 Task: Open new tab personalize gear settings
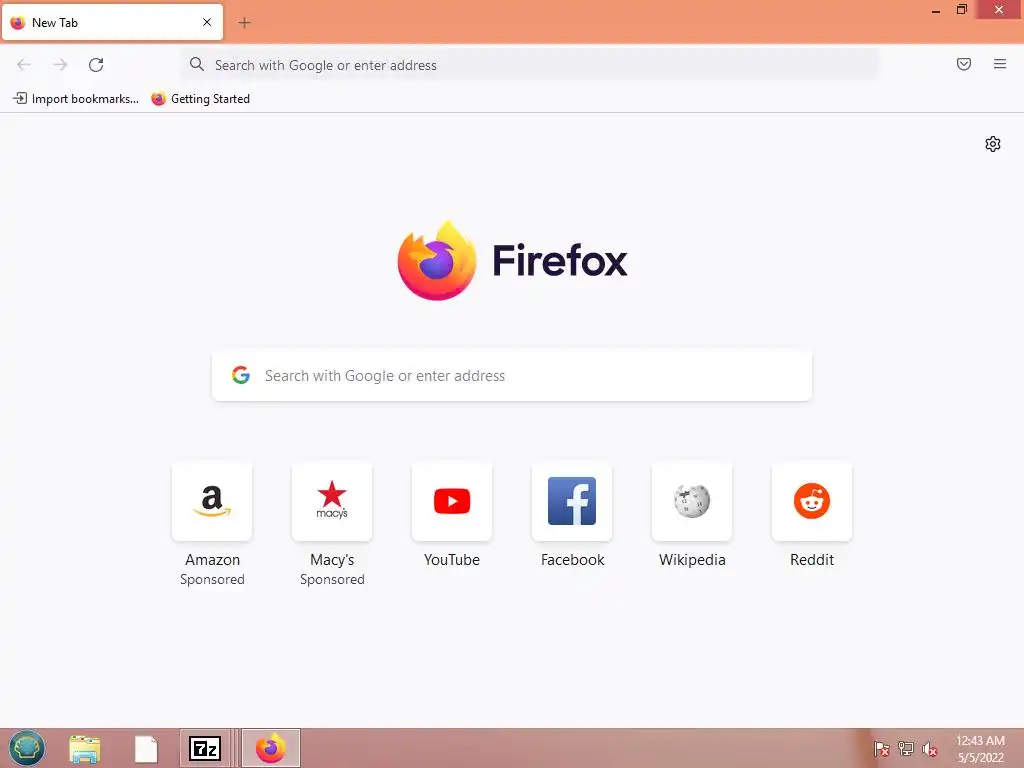(993, 144)
